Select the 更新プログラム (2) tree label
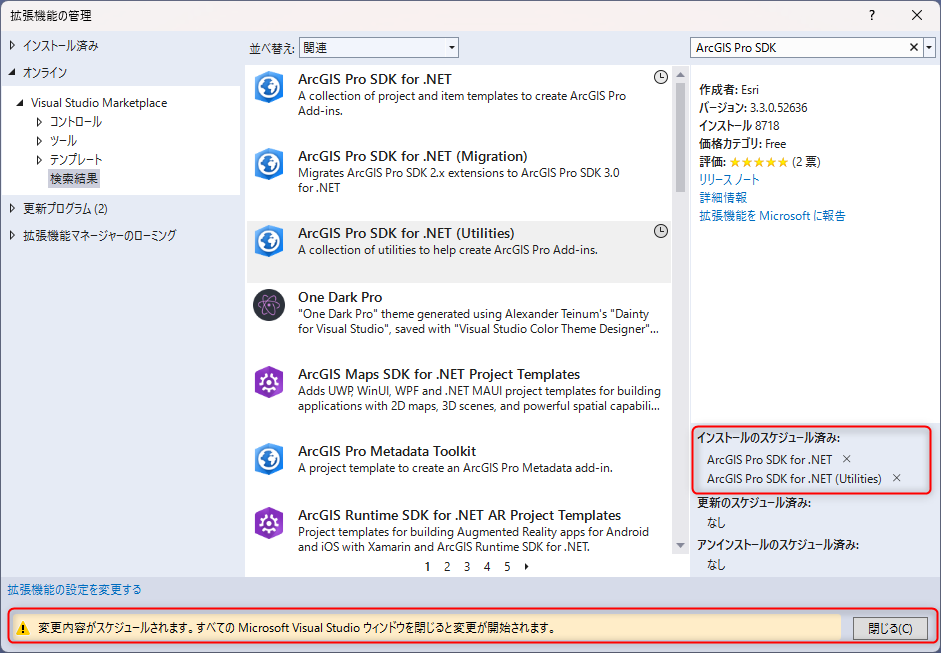 [65, 209]
